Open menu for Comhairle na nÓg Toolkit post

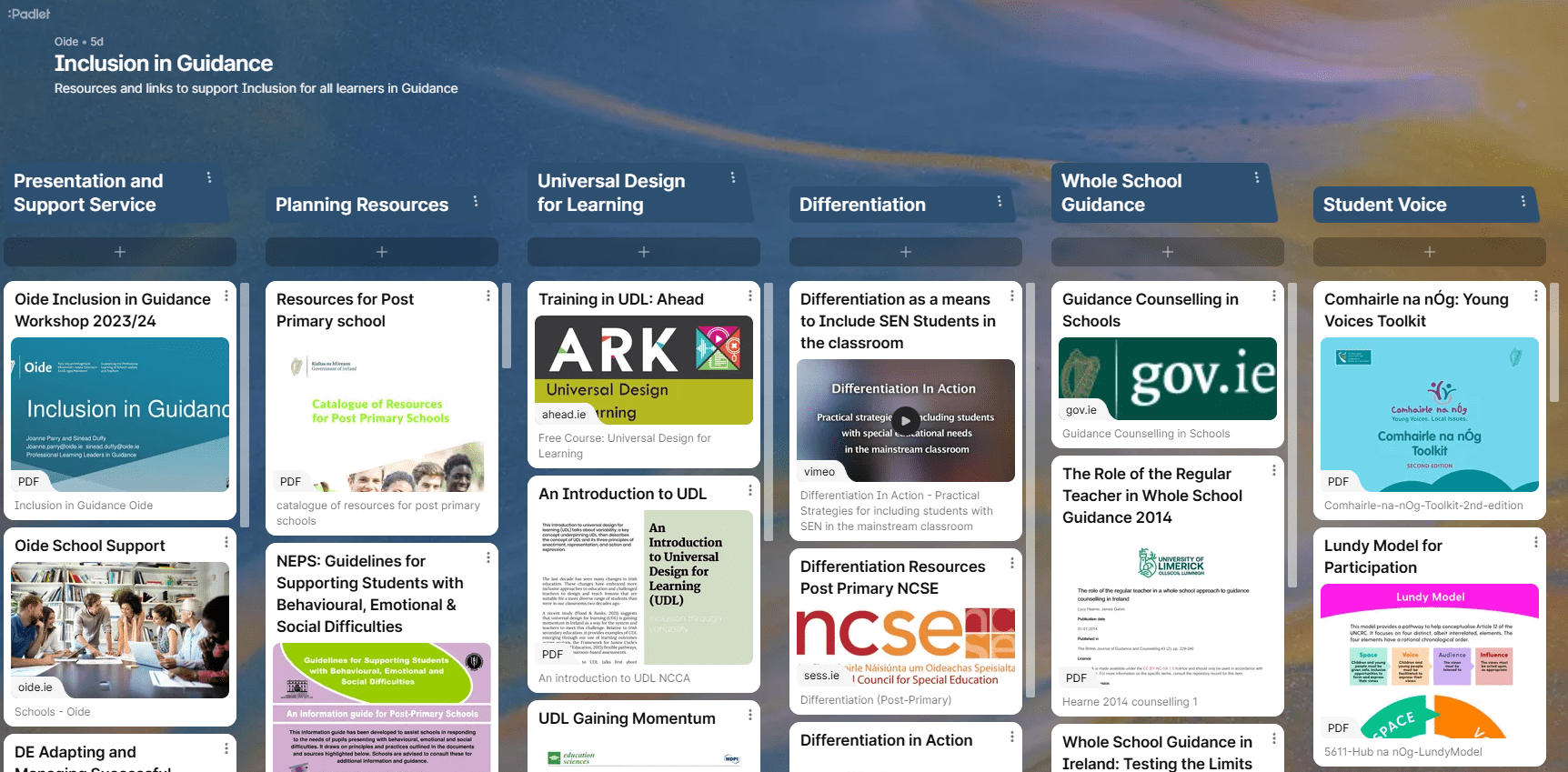[1536, 296]
